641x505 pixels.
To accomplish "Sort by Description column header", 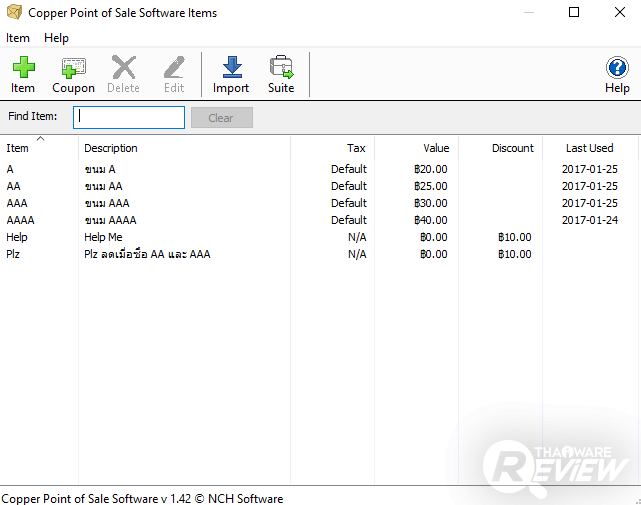I will coord(184,148).
